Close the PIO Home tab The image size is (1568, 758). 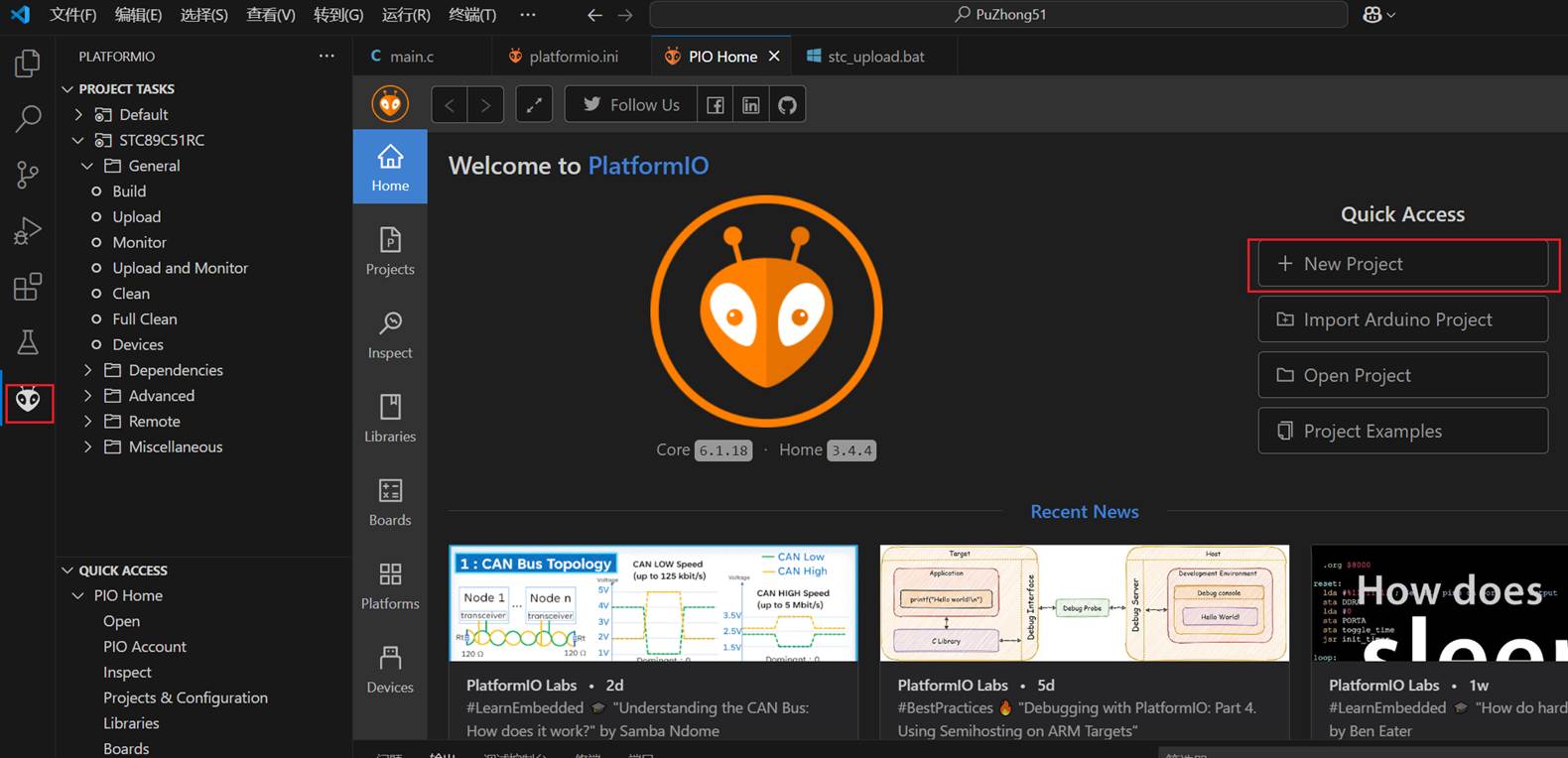pyautogui.click(x=774, y=57)
